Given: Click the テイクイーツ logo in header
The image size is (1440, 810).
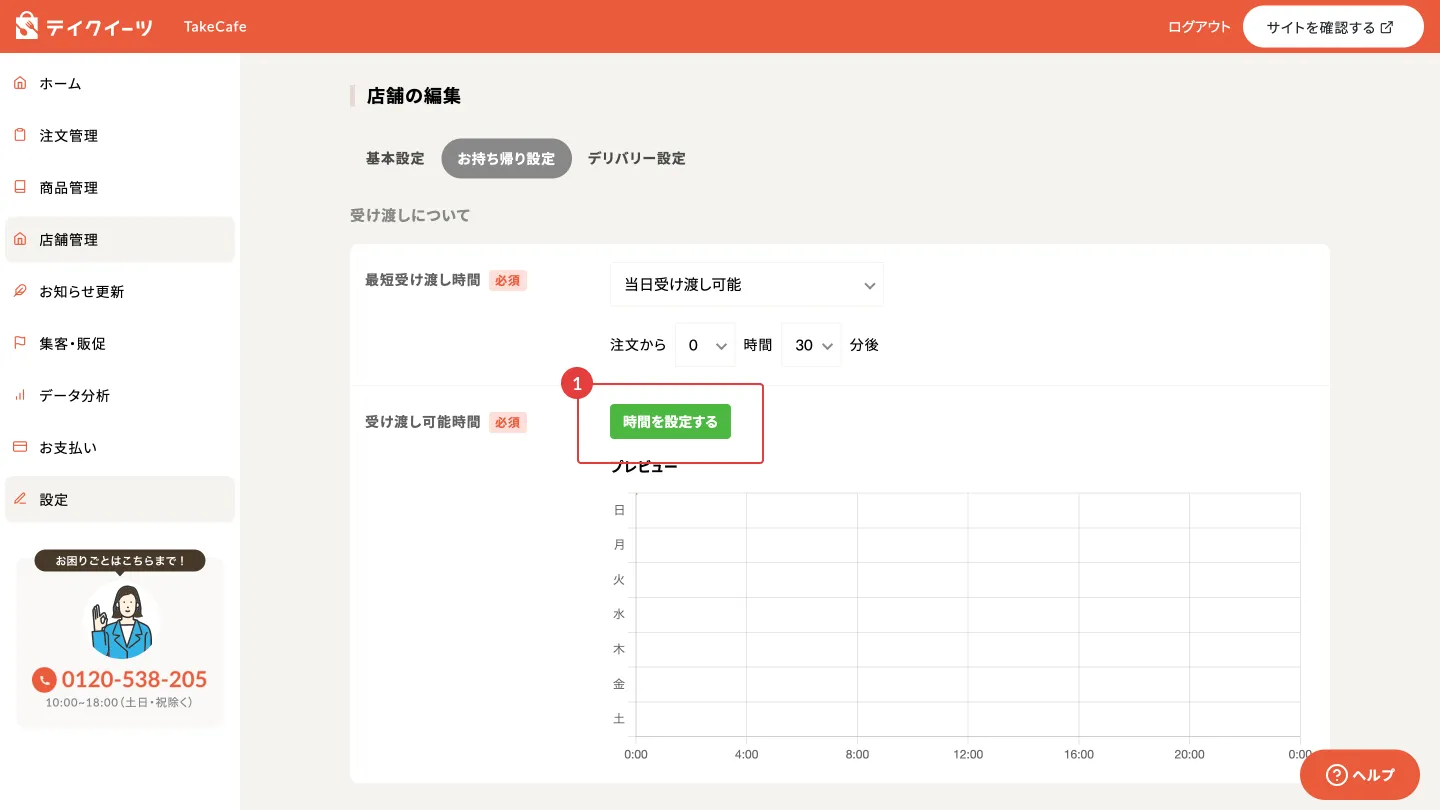Looking at the screenshot, I should point(84,26).
